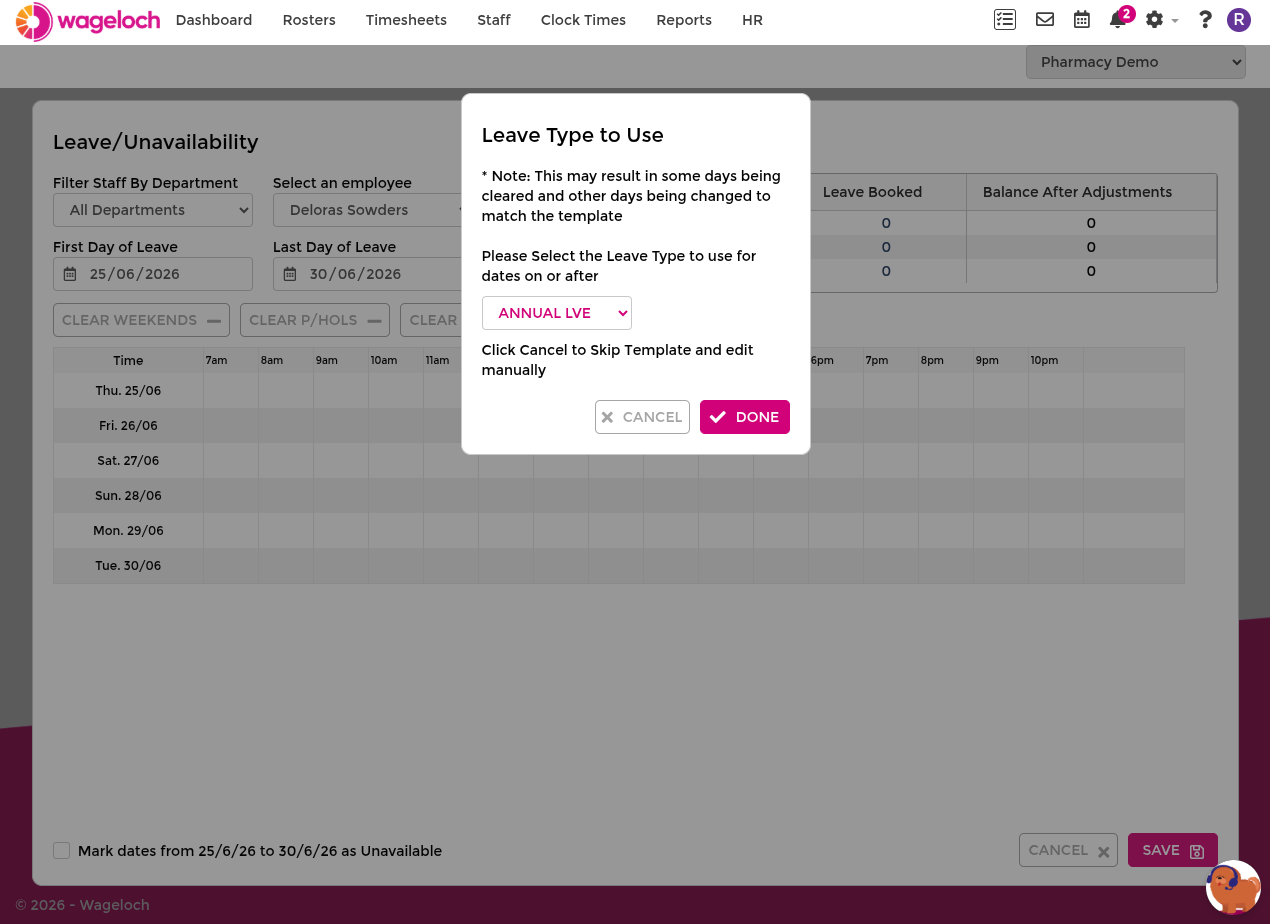
Task: Open the messages envelope icon
Action: 1045,19
